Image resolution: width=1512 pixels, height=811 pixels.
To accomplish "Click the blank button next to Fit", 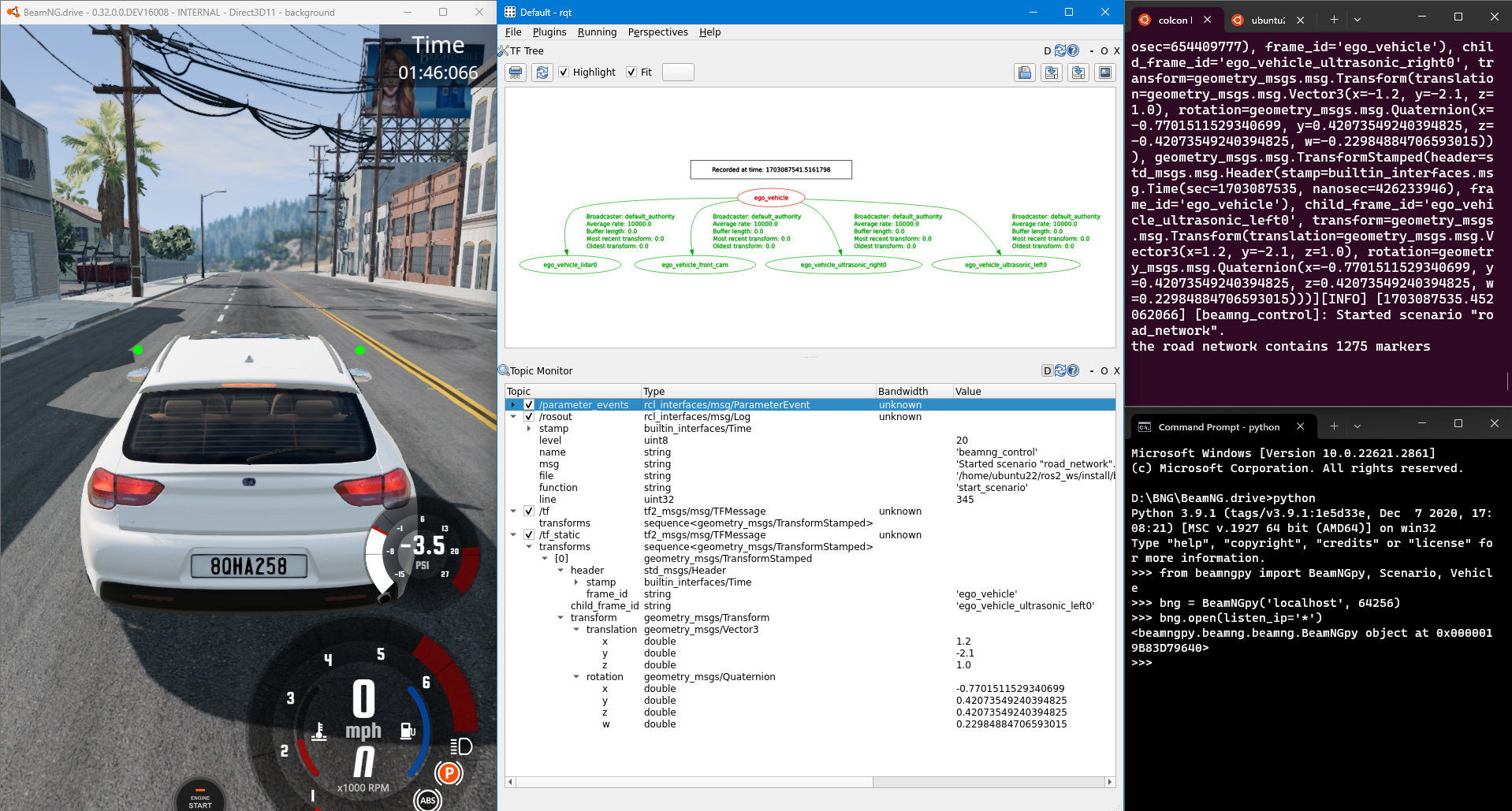I will (x=678, y=73).
